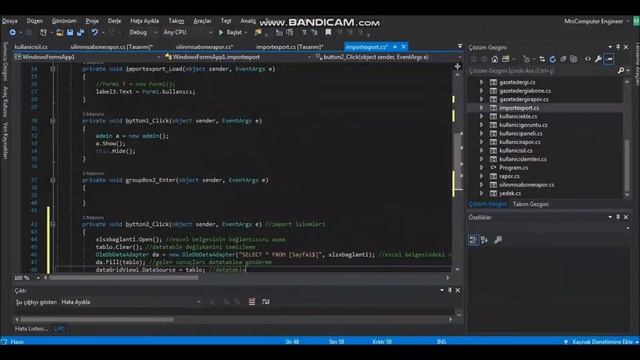Click the Property Pages wrench in Özellikler panel

coord(498,240)
